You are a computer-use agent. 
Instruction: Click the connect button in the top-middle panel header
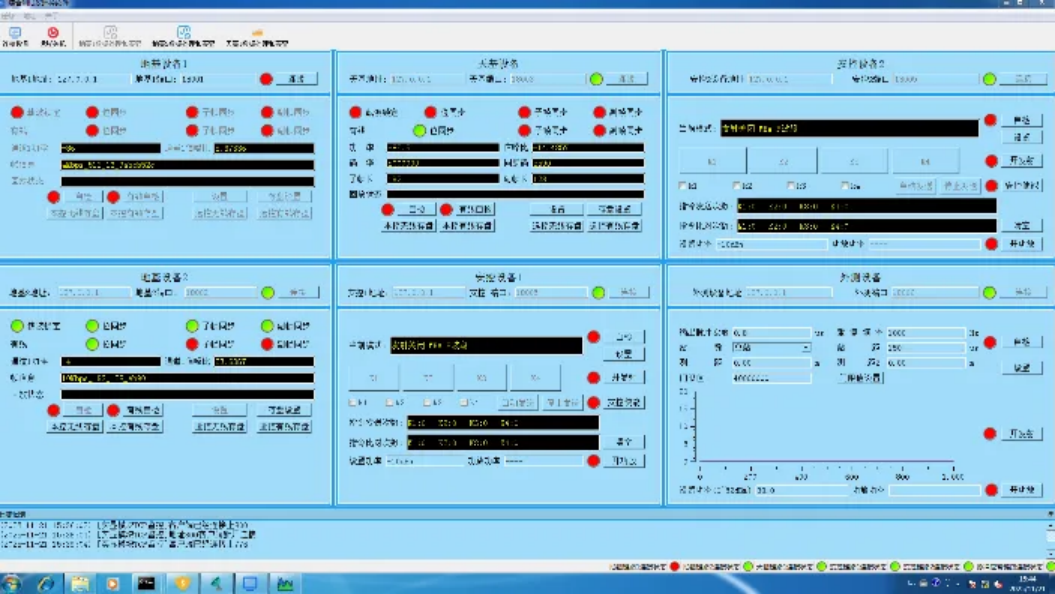point(626,79)
